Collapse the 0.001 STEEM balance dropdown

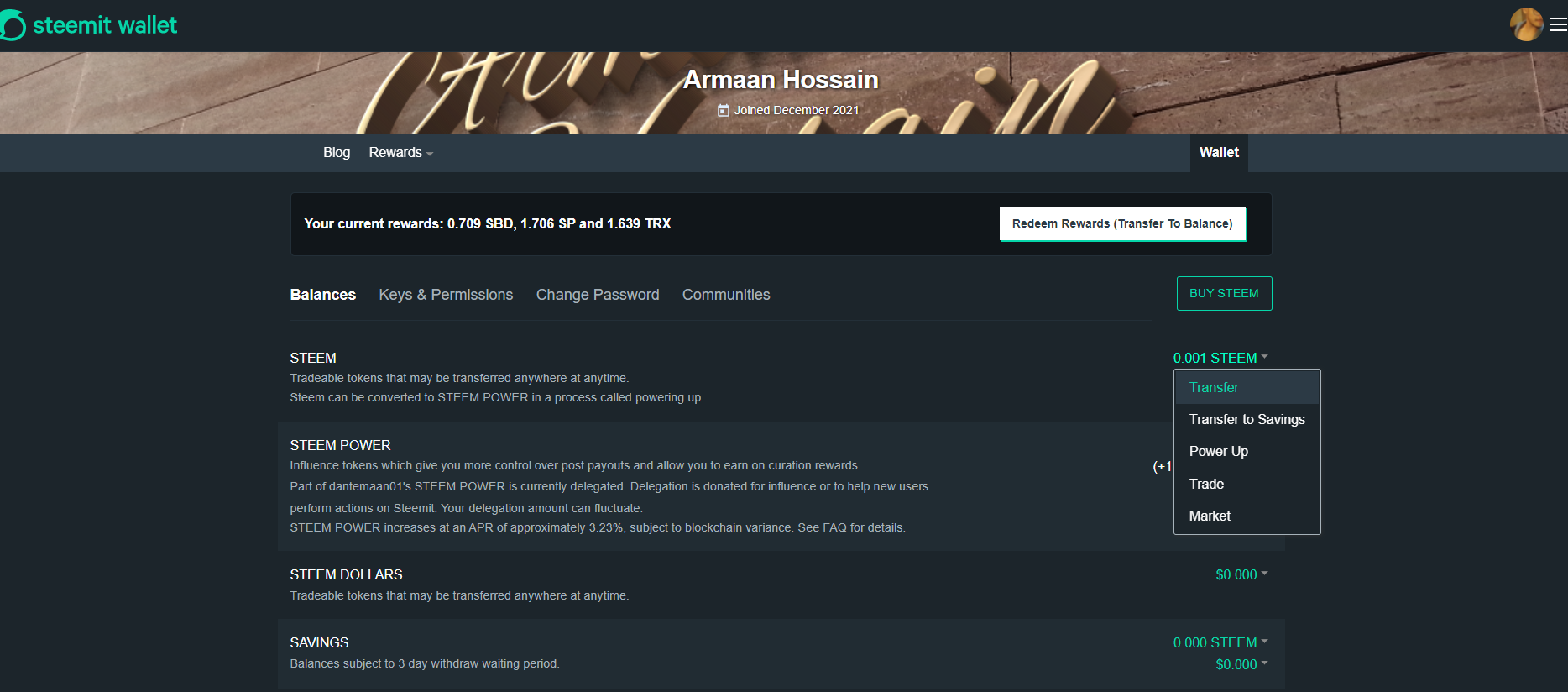(1220, 358)
